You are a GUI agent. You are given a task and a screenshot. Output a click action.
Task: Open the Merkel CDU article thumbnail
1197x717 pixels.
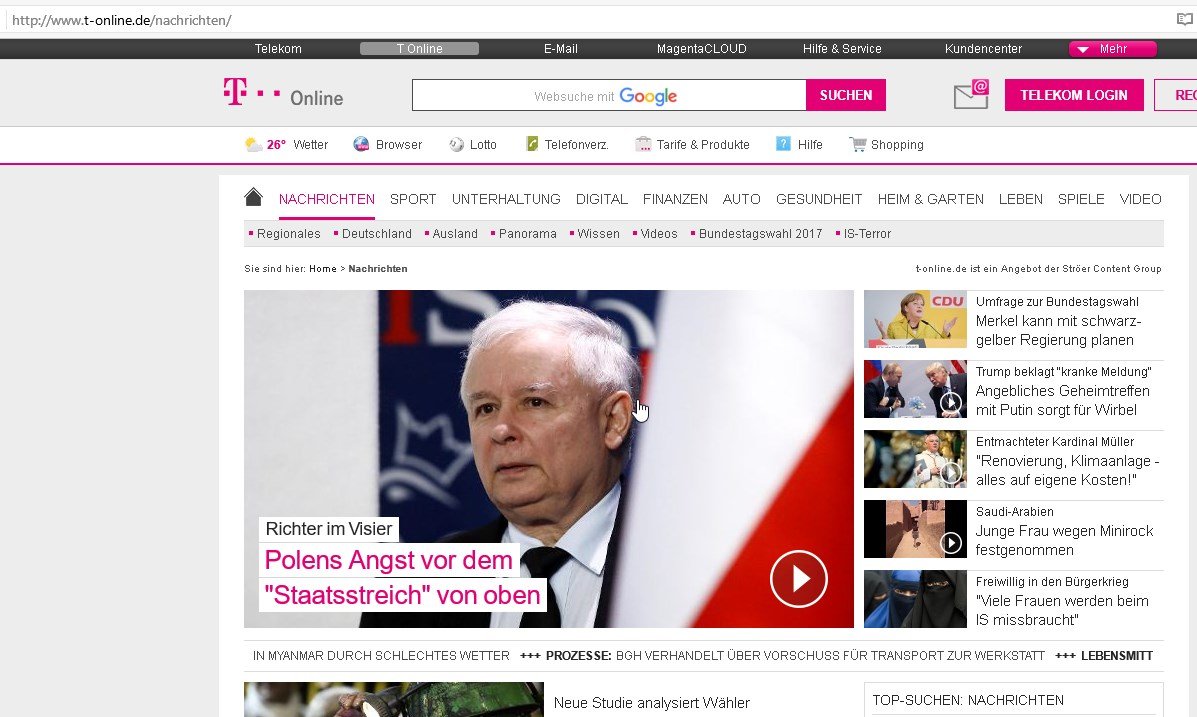[915, 319]
